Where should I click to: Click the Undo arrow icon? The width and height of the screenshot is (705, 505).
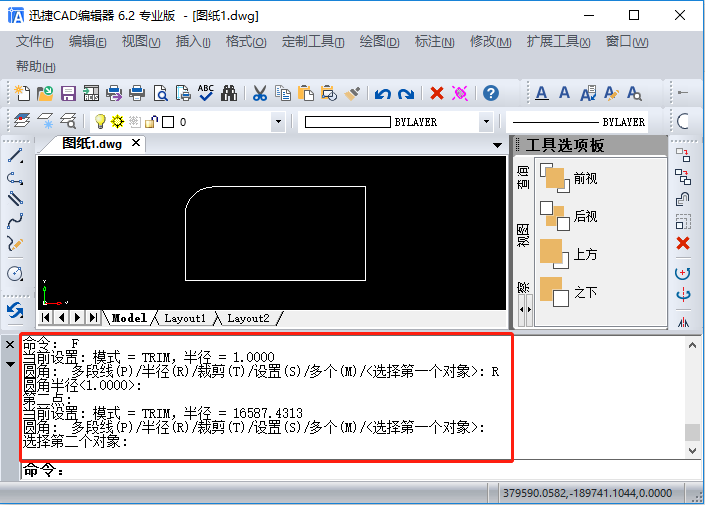pos(383,94)
